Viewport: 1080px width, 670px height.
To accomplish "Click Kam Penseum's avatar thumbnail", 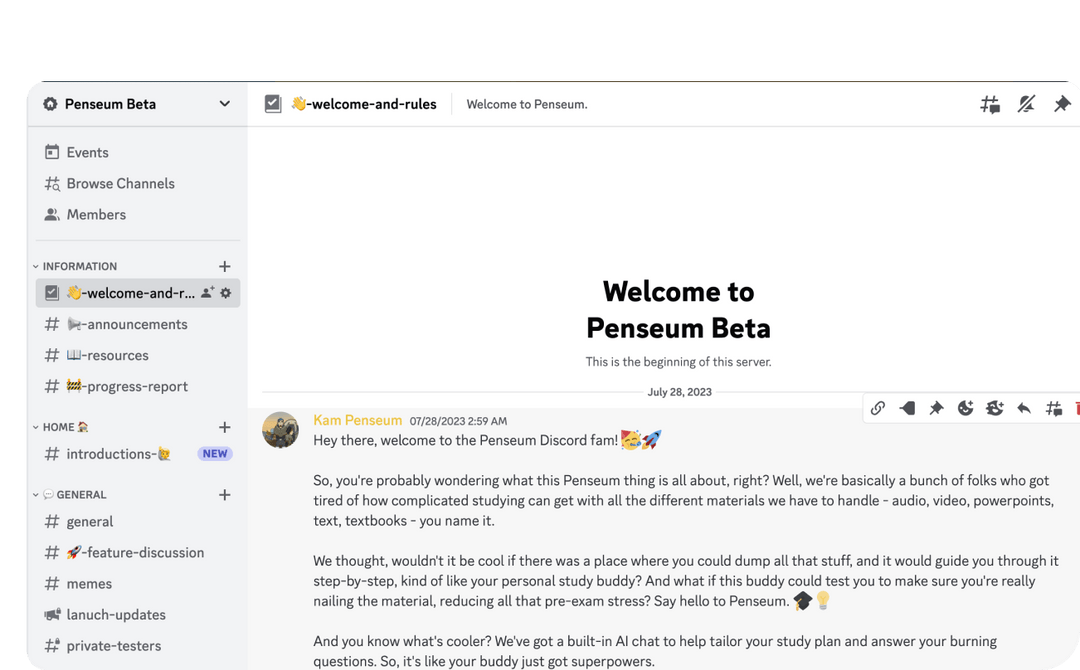I will click(x=281, y=430).
